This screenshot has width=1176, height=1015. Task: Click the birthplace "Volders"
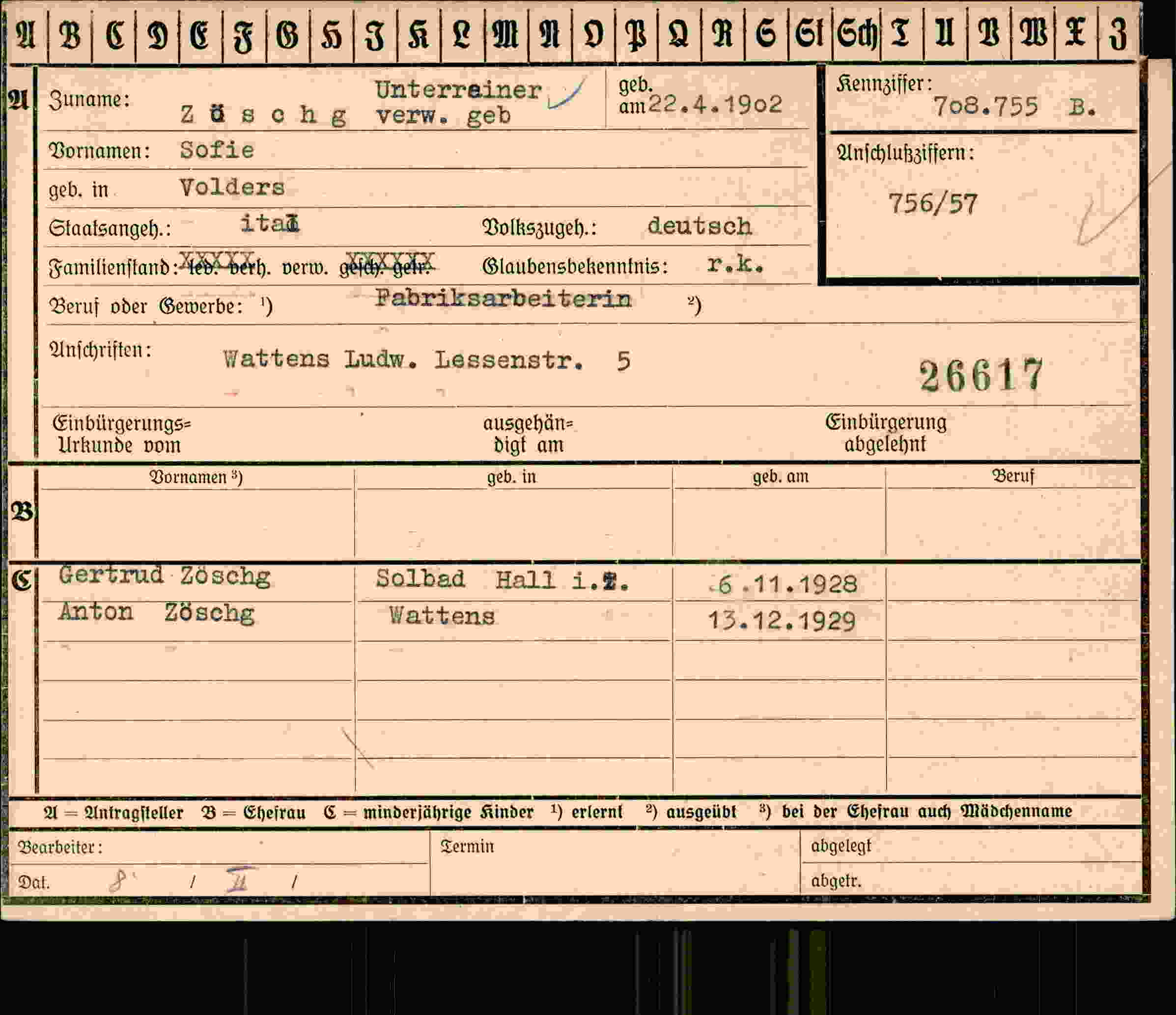[x=231, y=187]
